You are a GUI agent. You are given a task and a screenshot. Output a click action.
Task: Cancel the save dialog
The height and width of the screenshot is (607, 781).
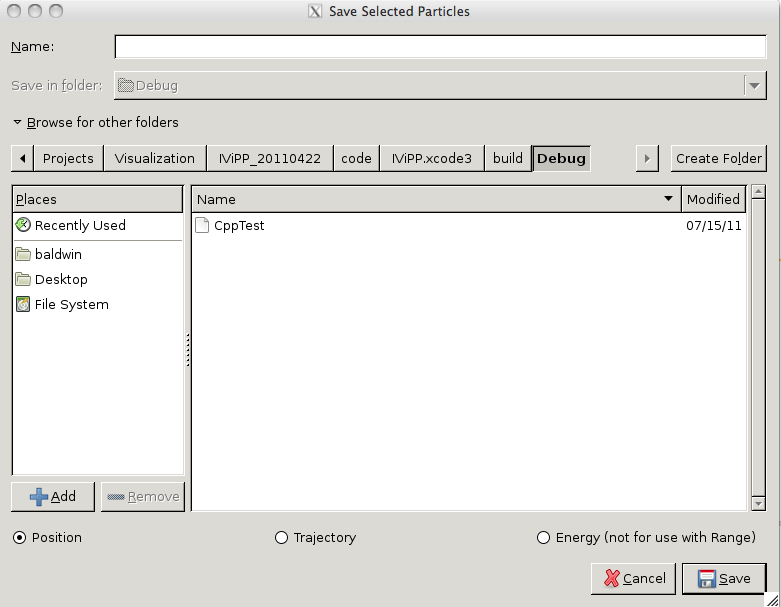(633, 579)
